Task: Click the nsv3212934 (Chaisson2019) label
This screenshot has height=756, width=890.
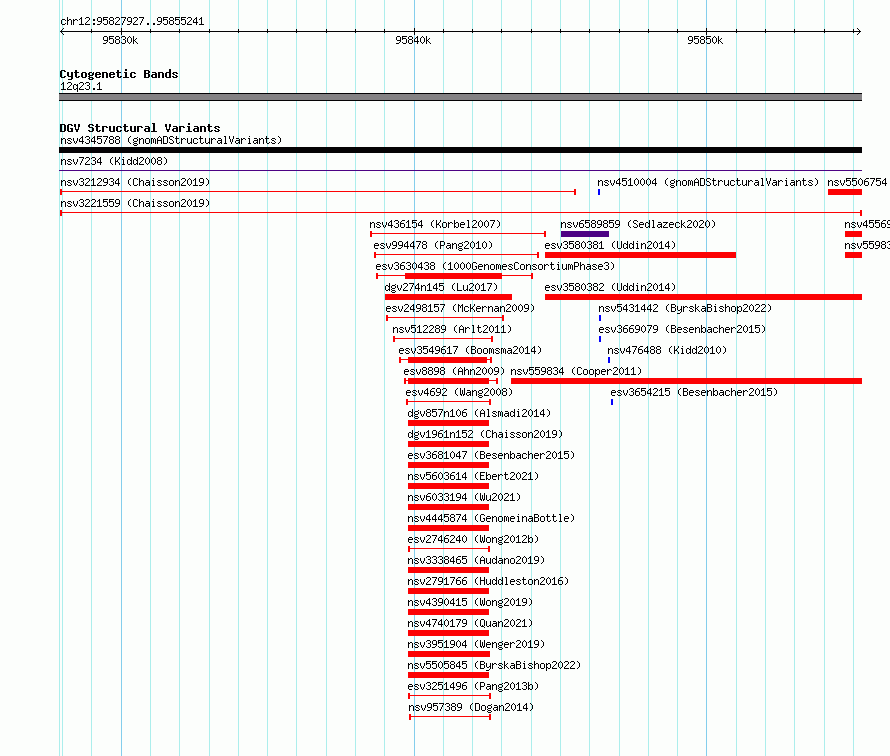Action: (135, 182)
